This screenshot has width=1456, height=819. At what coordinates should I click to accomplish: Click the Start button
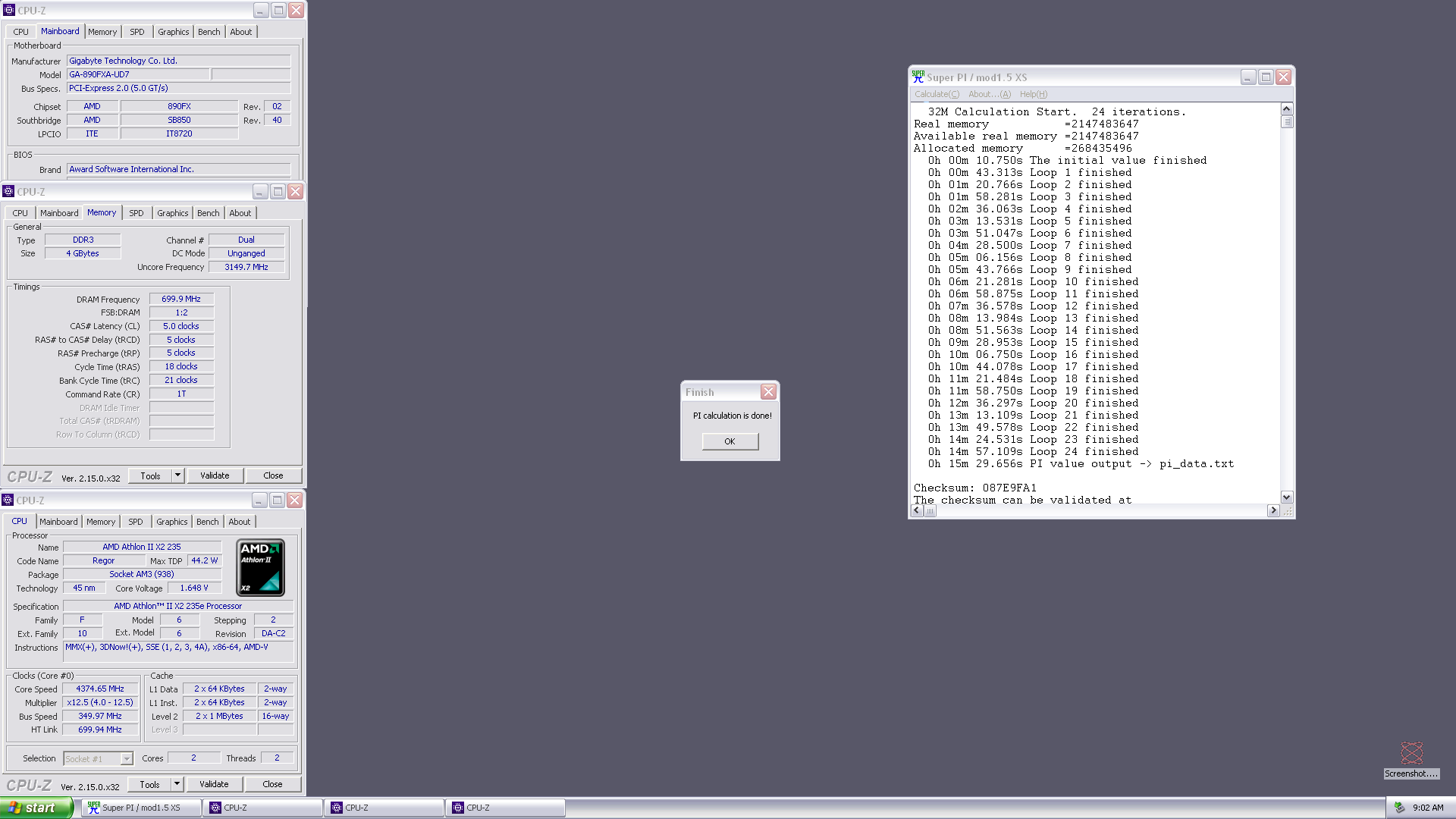tap(36, 808)
